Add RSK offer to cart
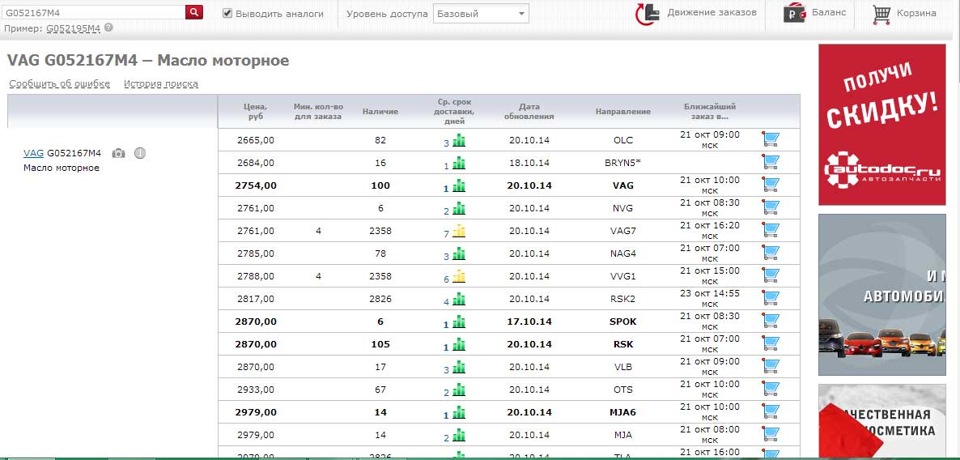Image resolution: width=960 pixels, height=460 pixels. pos(770,344)
